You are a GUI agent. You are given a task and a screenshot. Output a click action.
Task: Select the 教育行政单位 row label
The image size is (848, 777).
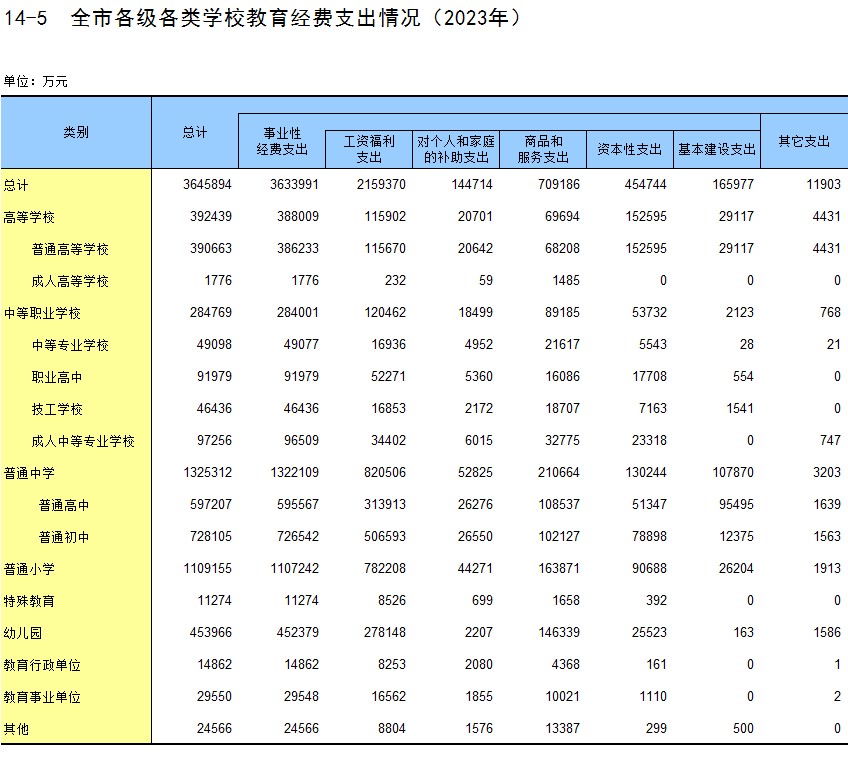tap(42, 665)
